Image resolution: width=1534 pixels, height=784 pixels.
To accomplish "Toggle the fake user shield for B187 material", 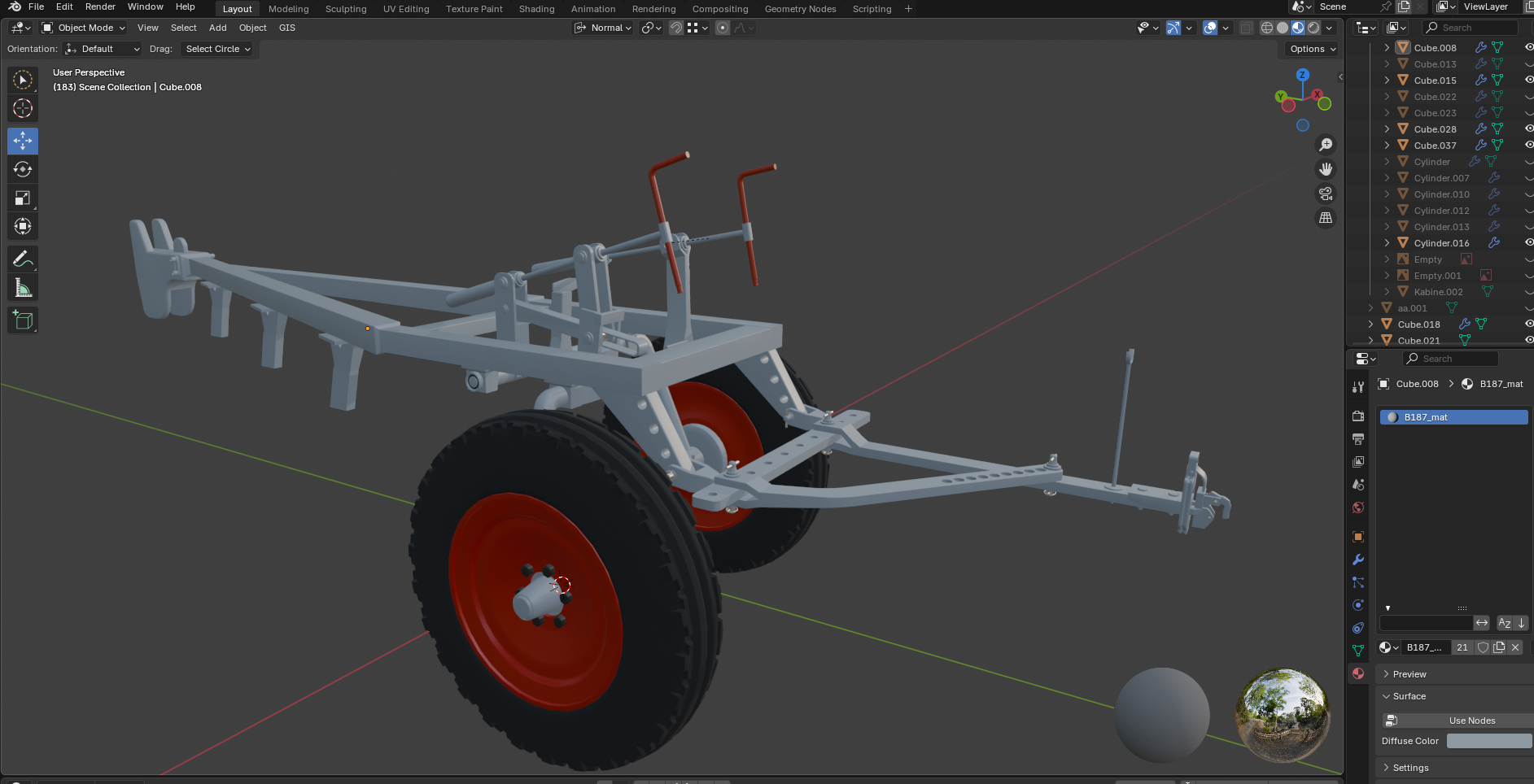I will click(x=1483, y=647).
